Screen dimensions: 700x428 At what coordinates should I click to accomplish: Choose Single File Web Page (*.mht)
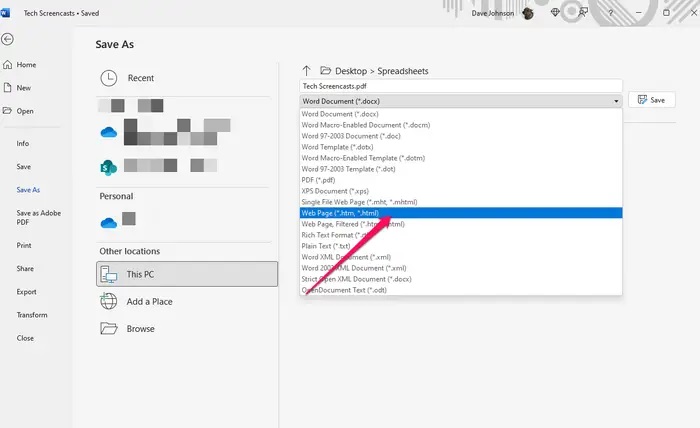tap(461, 202)
